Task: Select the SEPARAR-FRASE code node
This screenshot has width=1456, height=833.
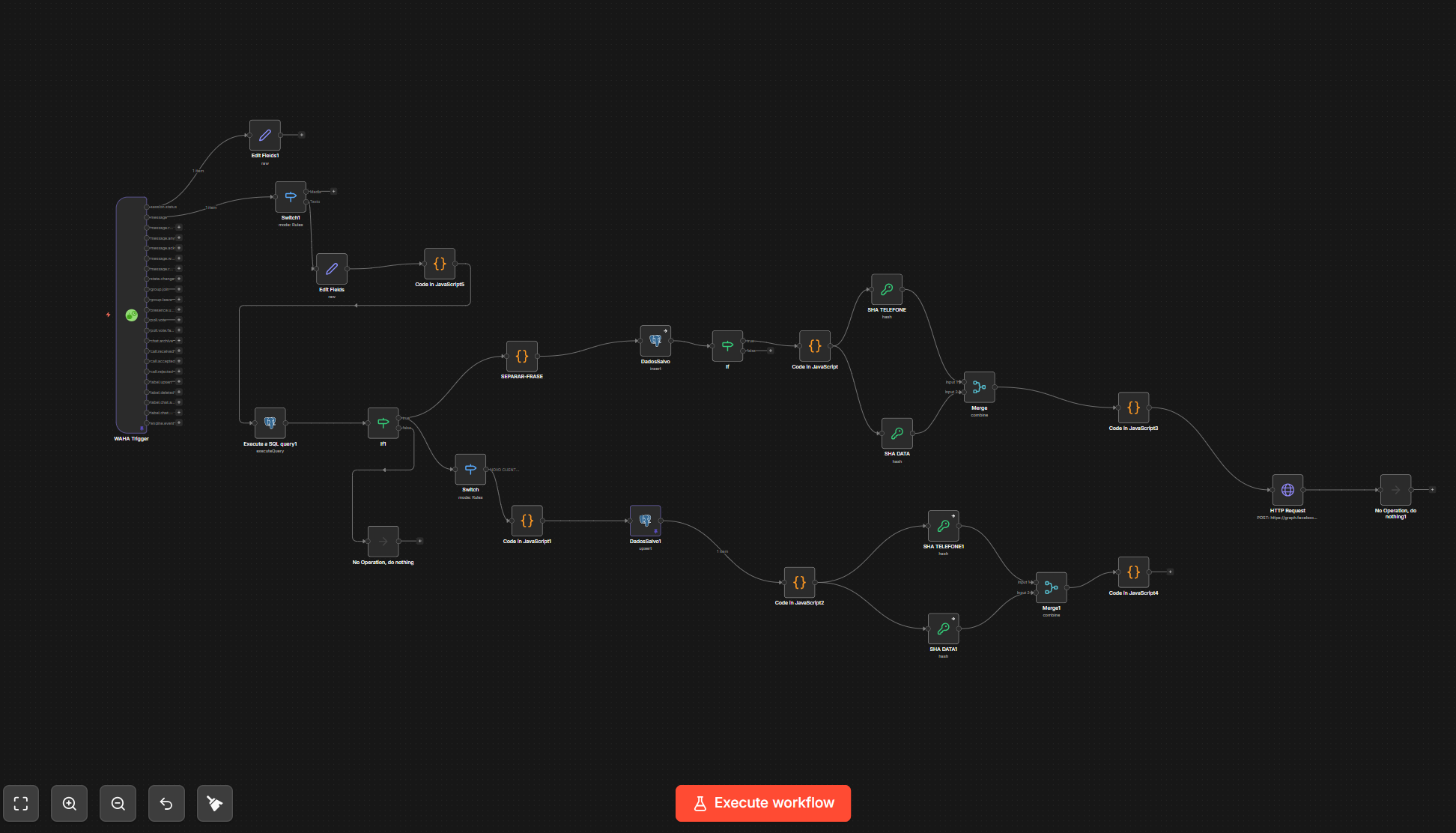Action: tap(522, 357)
